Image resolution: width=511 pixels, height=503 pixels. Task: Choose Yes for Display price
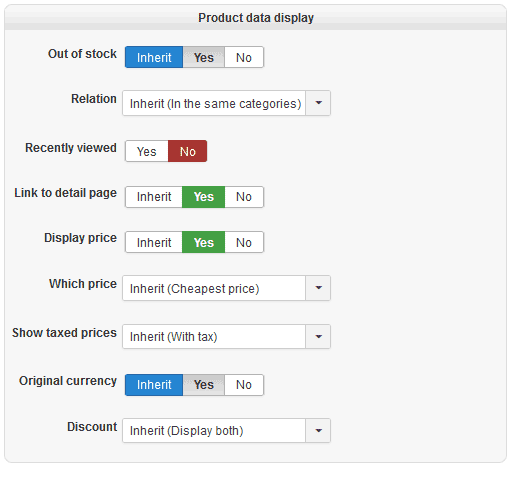tap(204, 242)
